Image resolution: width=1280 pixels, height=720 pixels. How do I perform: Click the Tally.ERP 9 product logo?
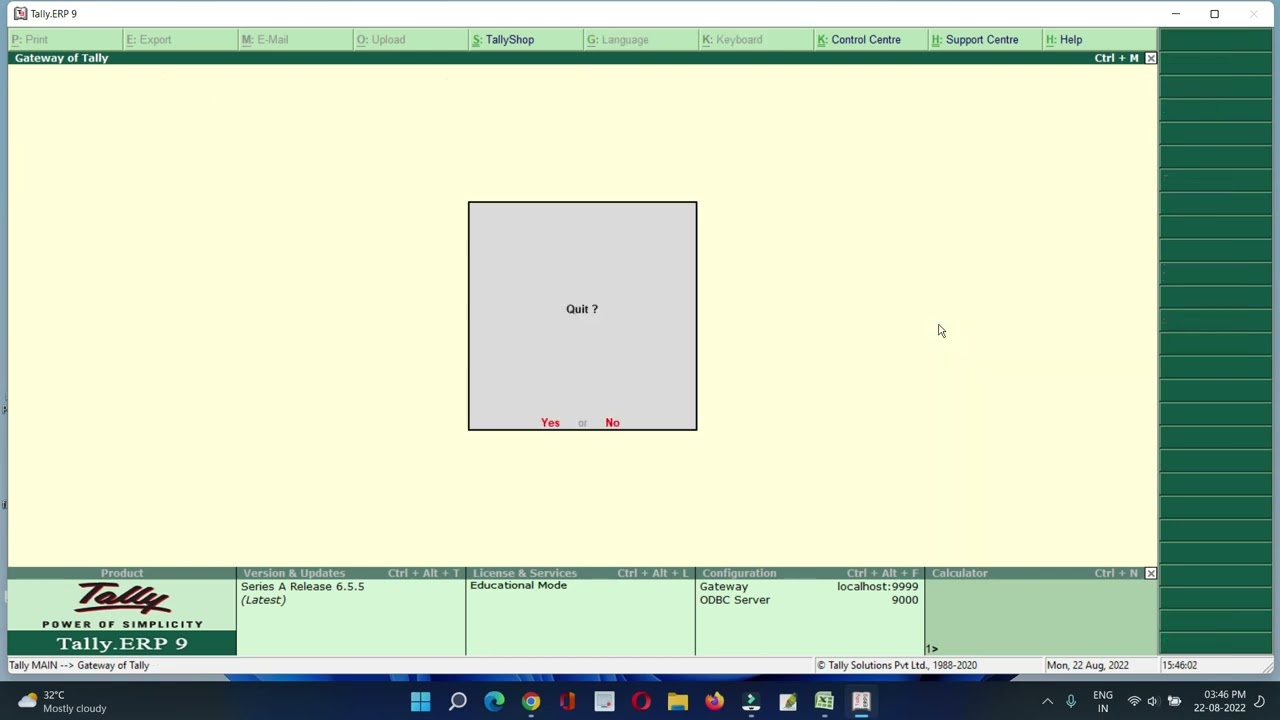tap(122, 618)
